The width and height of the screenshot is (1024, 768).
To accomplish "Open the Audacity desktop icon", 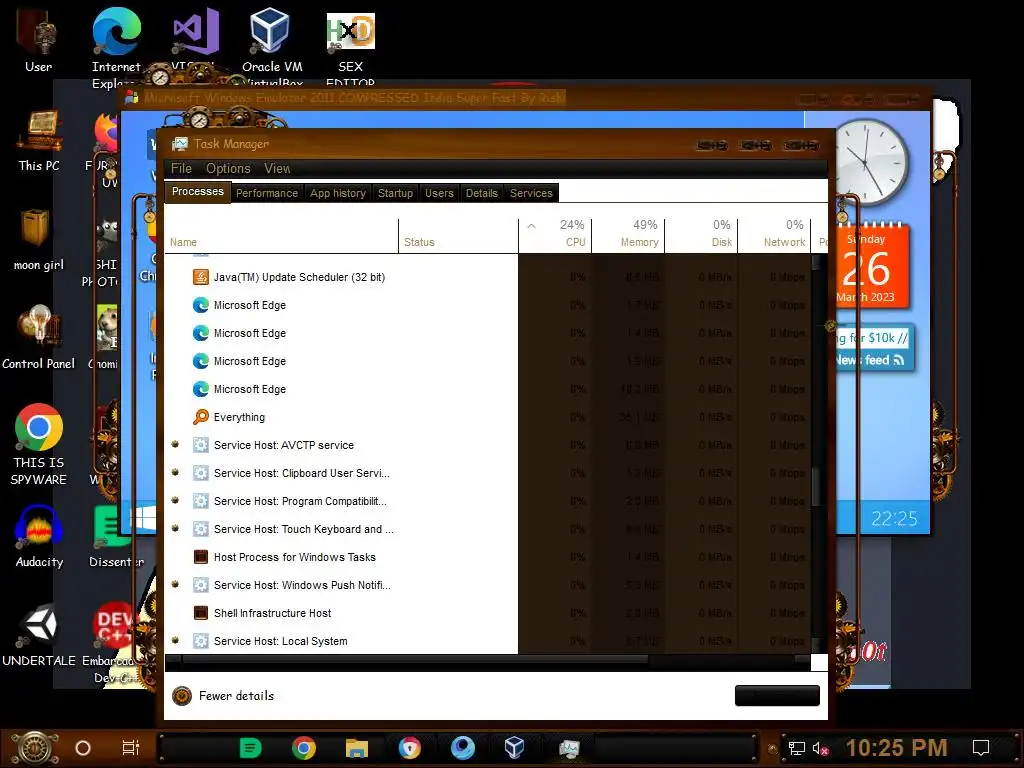I will point(39,537).
